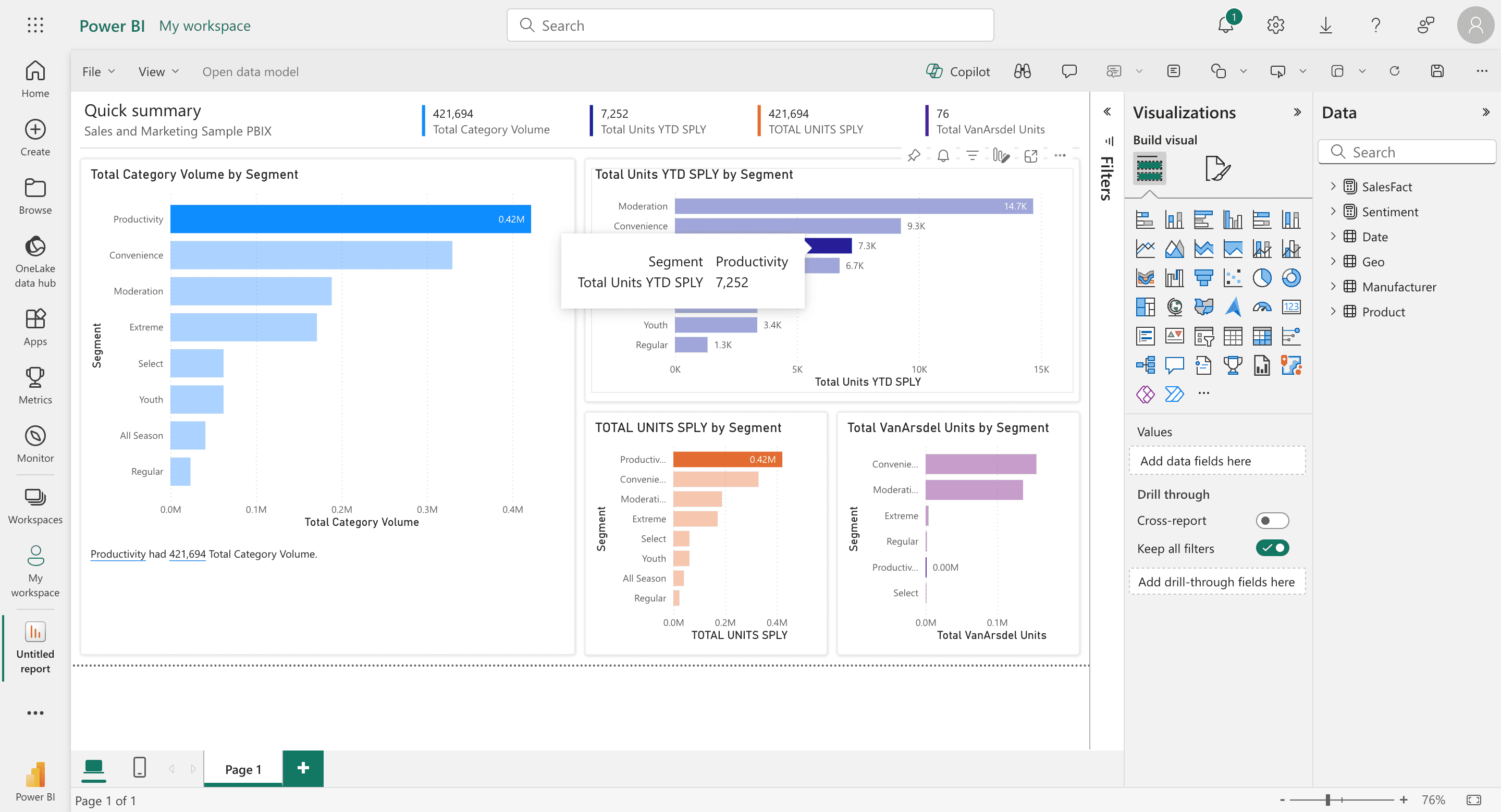Switch to mobile layout view
Viewport: 1501px width, 812px height.
[139, 768]
